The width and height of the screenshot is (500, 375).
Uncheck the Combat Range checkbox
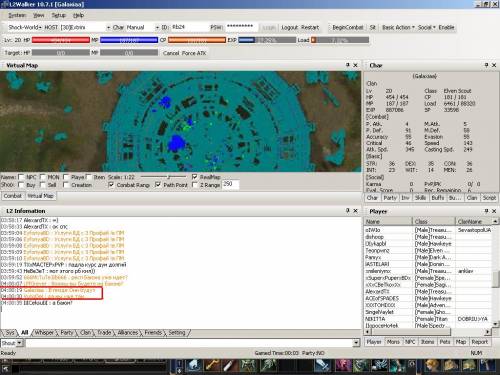[x=111, y=185]
